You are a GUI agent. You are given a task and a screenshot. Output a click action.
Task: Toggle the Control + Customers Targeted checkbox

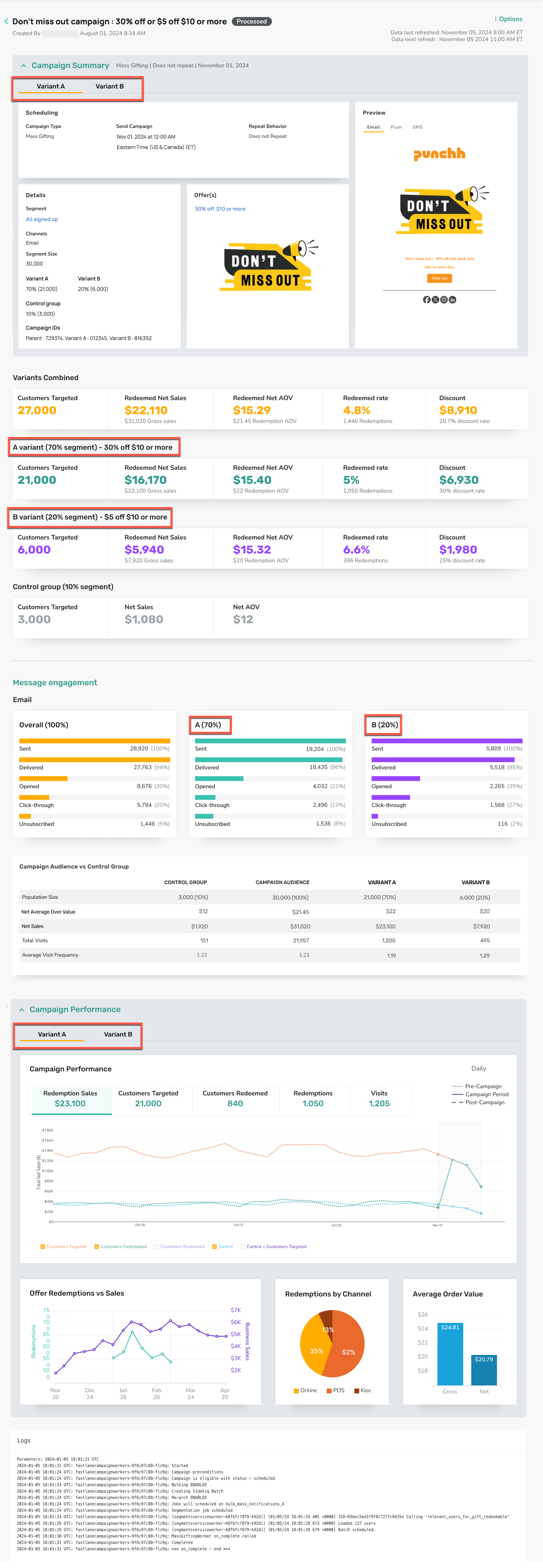[243, 1247]
